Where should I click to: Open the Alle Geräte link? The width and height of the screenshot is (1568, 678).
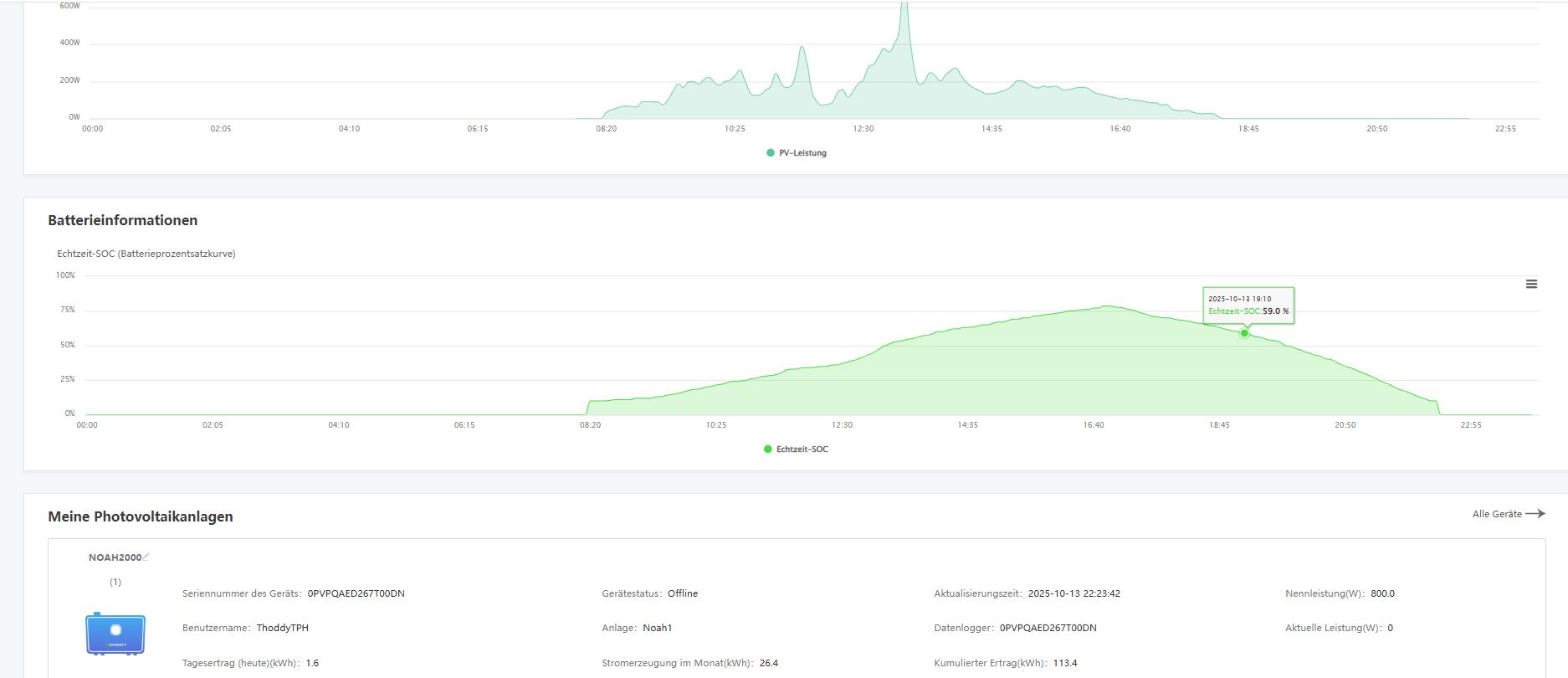click(x=1497, y=514)
